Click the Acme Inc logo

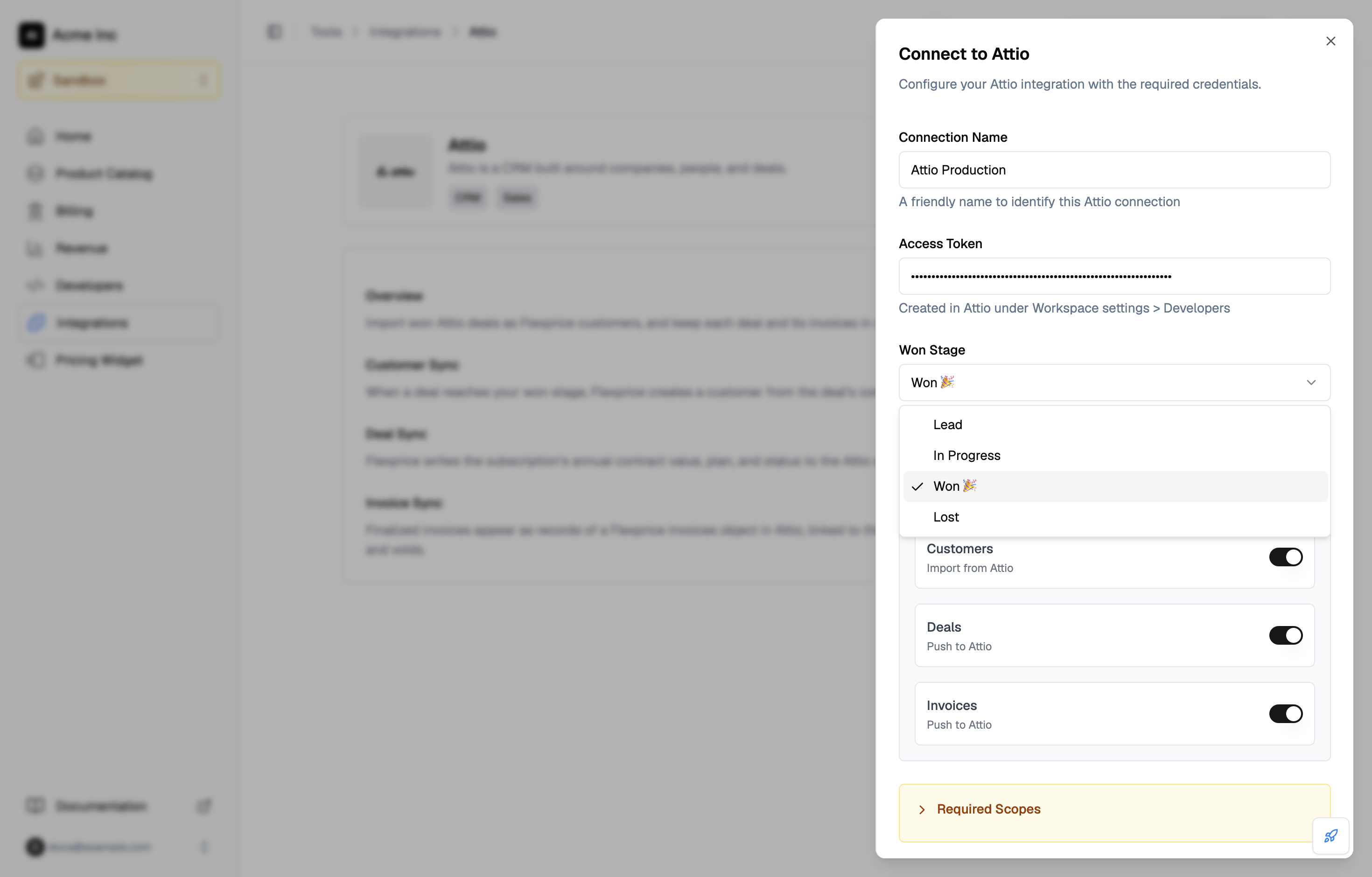[31, 35]
